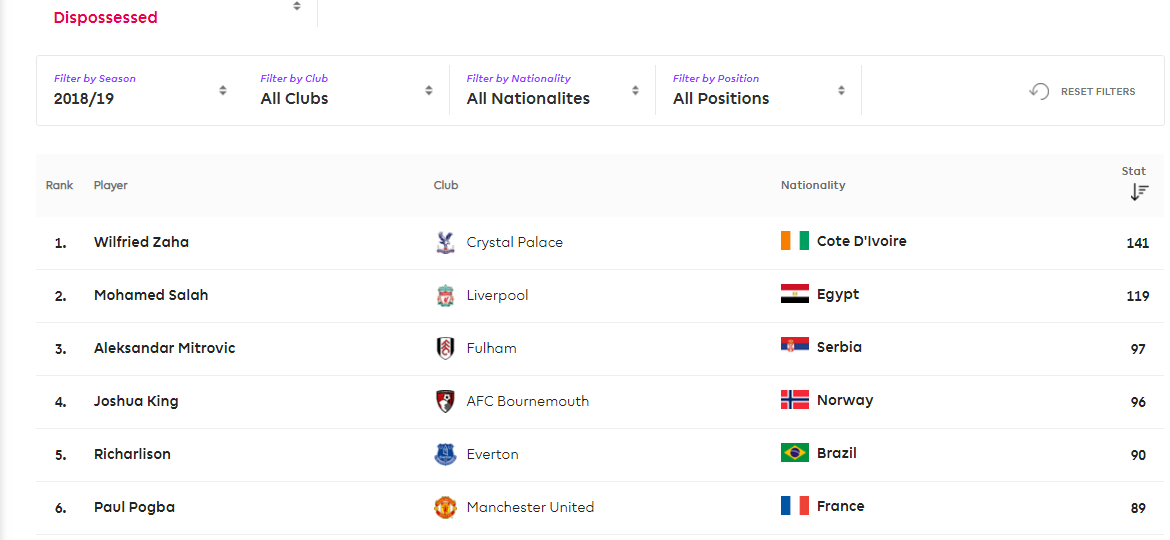Click the Egypt flag icon

click(x=795, y=294)
